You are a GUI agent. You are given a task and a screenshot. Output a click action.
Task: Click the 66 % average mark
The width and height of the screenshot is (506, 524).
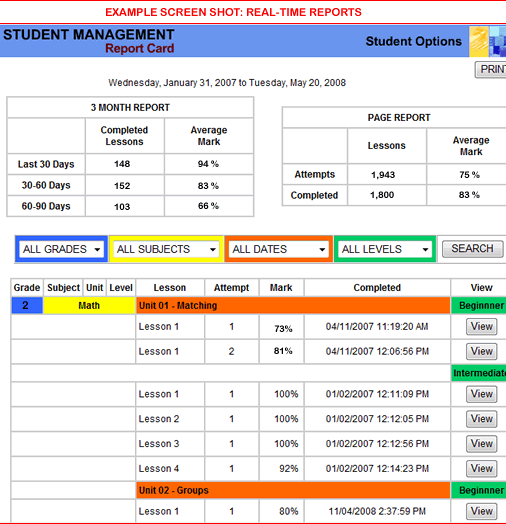pos(208,206)
